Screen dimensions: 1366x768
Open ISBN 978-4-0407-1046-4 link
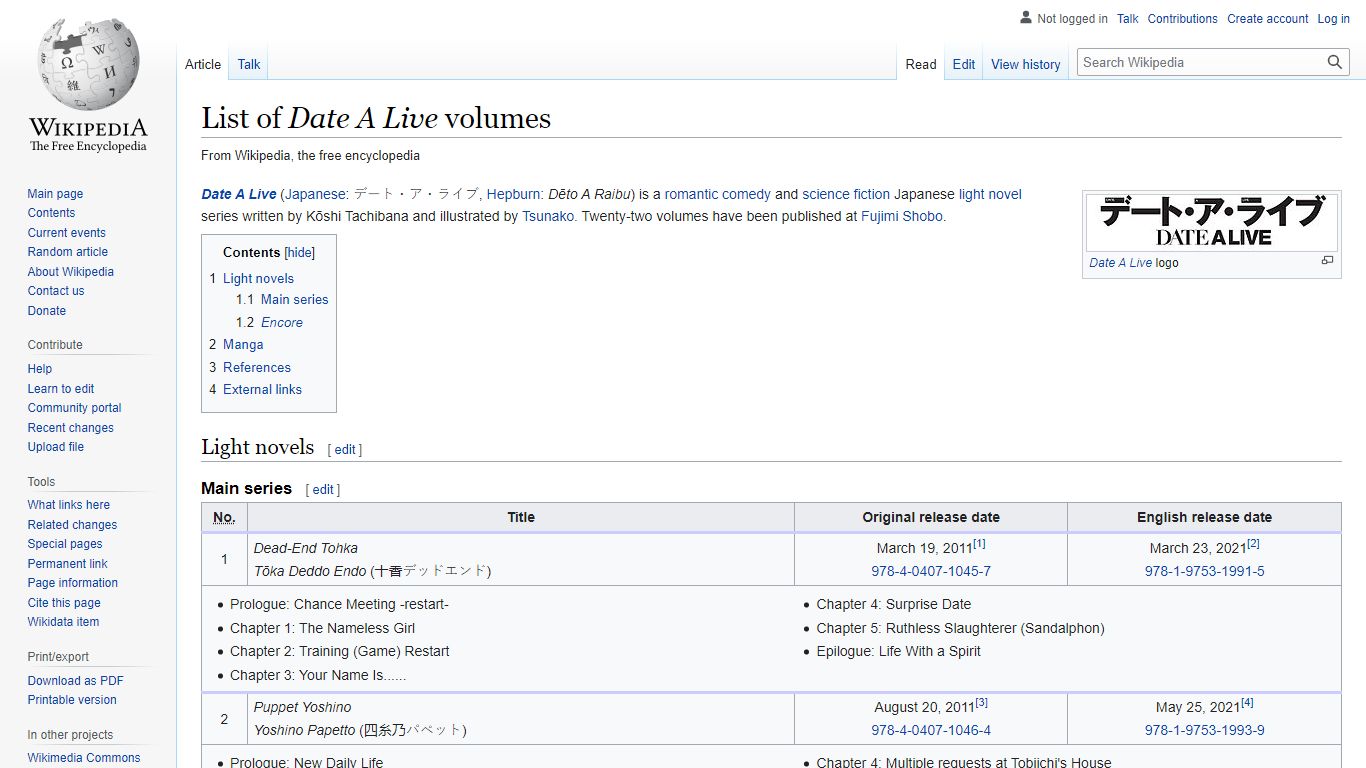coord(931,731)
